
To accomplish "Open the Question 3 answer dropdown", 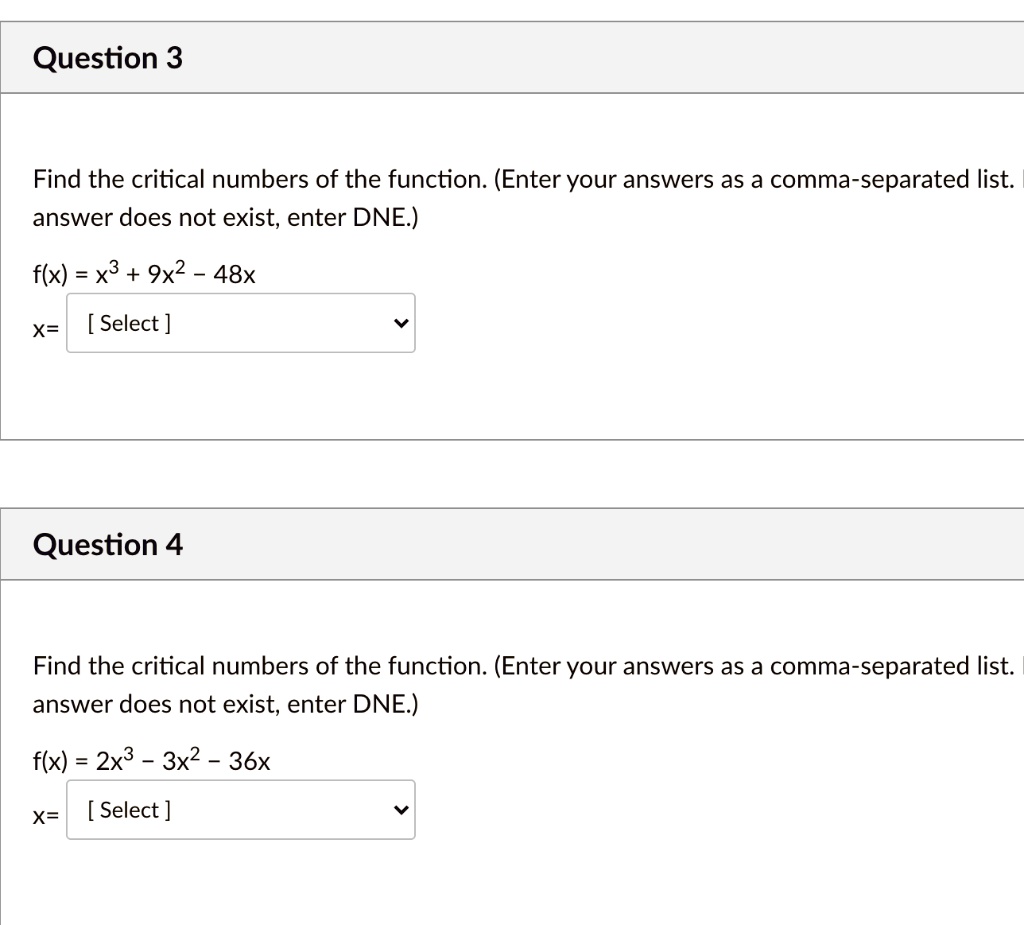I will [240, 322].
